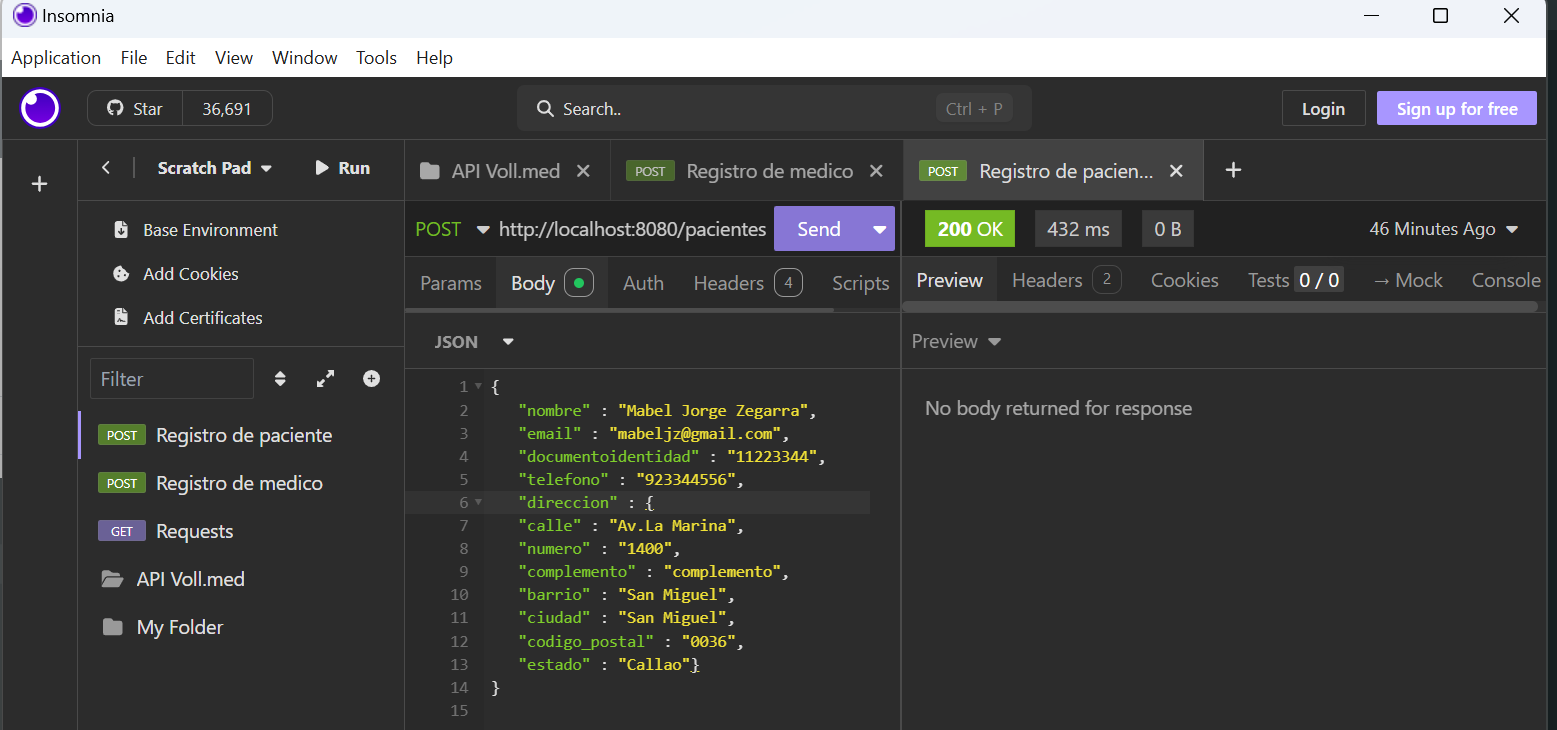Open the Tools menu
The width and height of the screenshot is (1557, 730).
377,58
